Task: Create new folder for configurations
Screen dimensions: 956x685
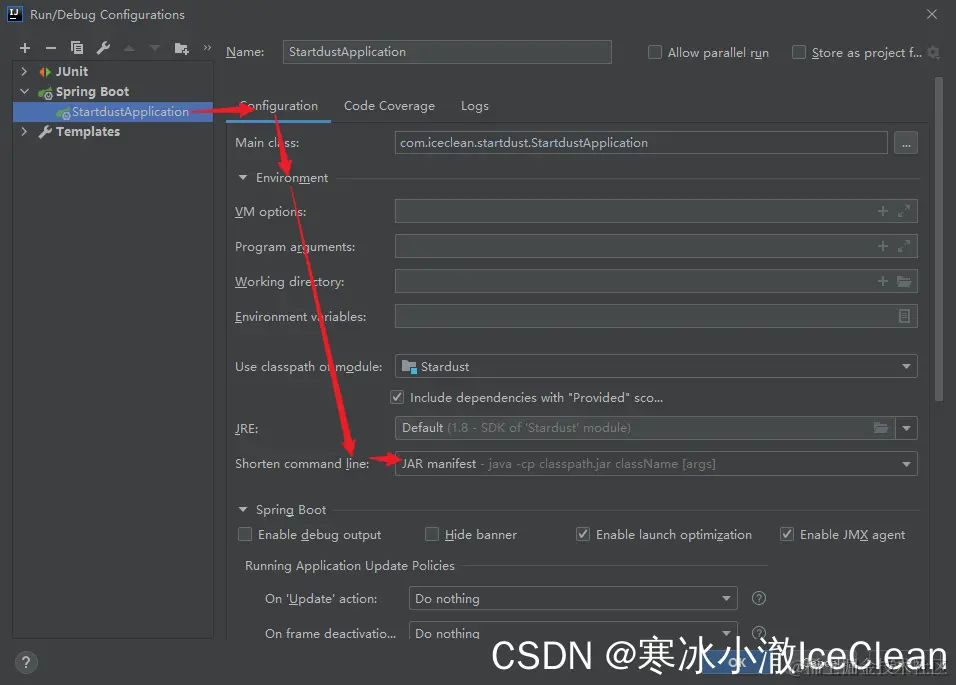Action: (182, 48)
